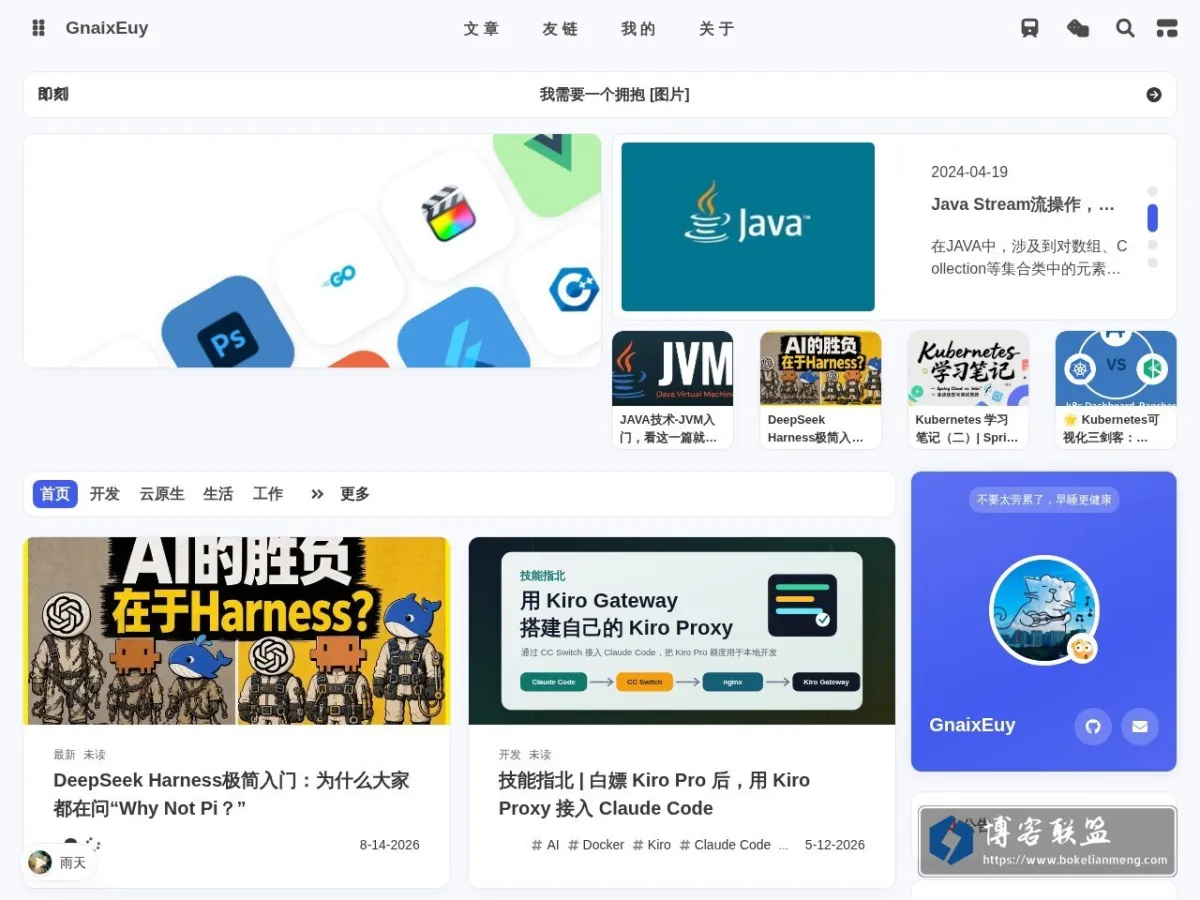Open the grid apps menu icon
Viewport: 1200px width, 900px height.
coord(38,28)
